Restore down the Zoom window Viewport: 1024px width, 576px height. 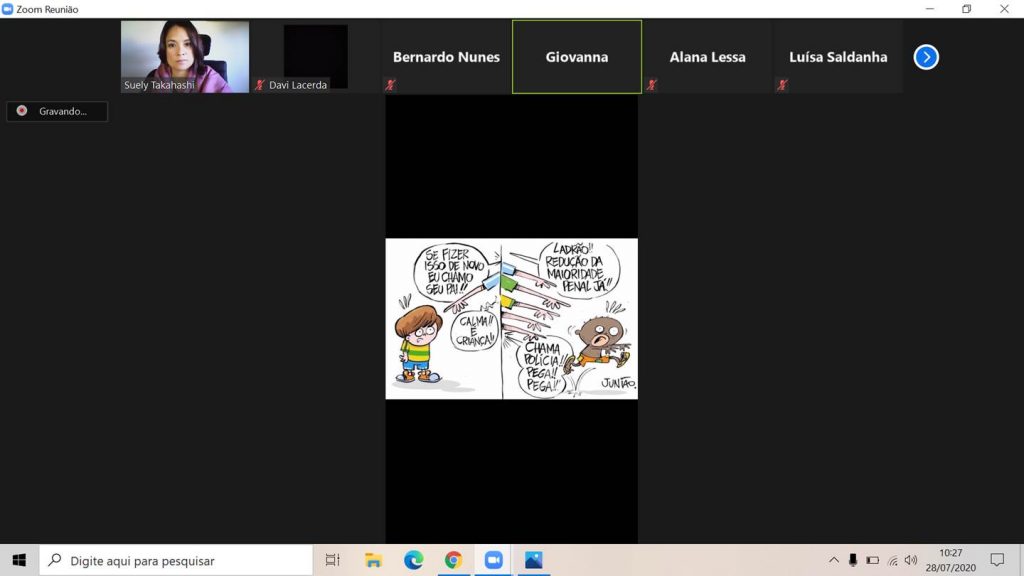(967, 8)
